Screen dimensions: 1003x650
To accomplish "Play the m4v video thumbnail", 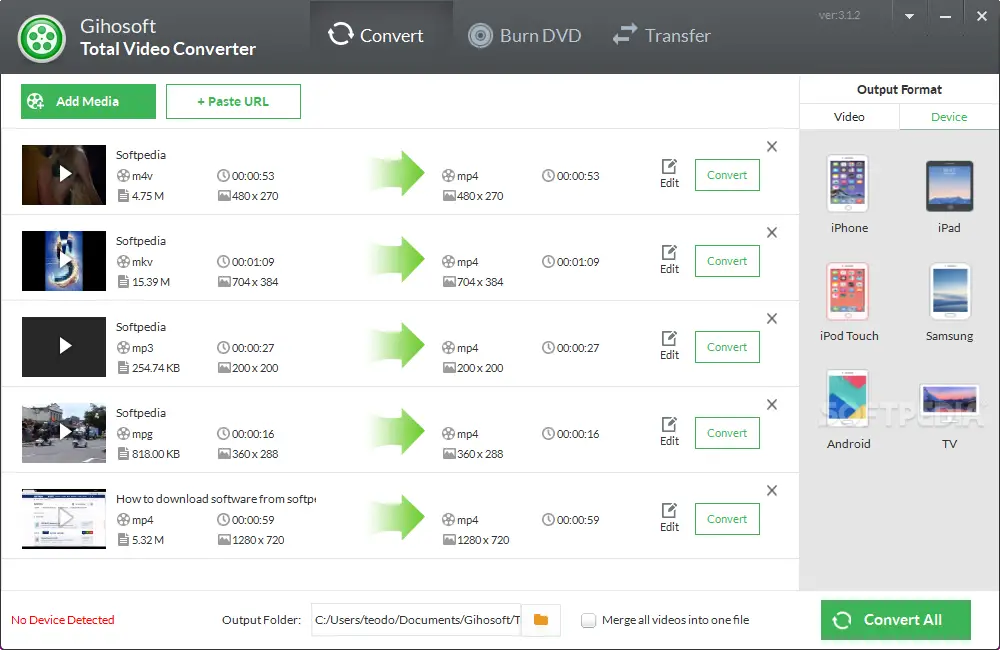I will (64, 175).
